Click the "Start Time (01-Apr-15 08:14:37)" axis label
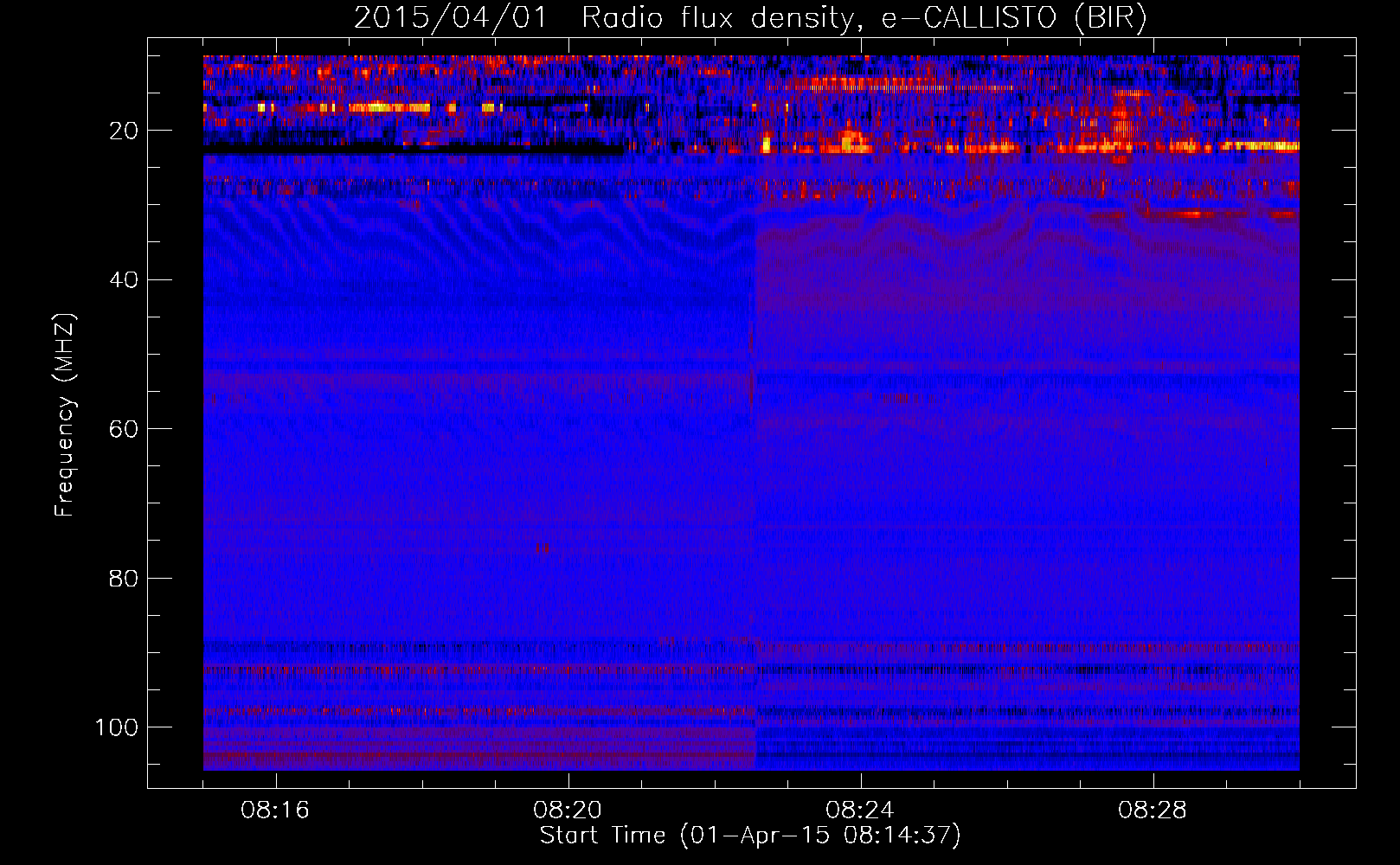Image resolution: width=1400 pixels, height=865 pixels. pyautogui.click(x=750, y=836)
